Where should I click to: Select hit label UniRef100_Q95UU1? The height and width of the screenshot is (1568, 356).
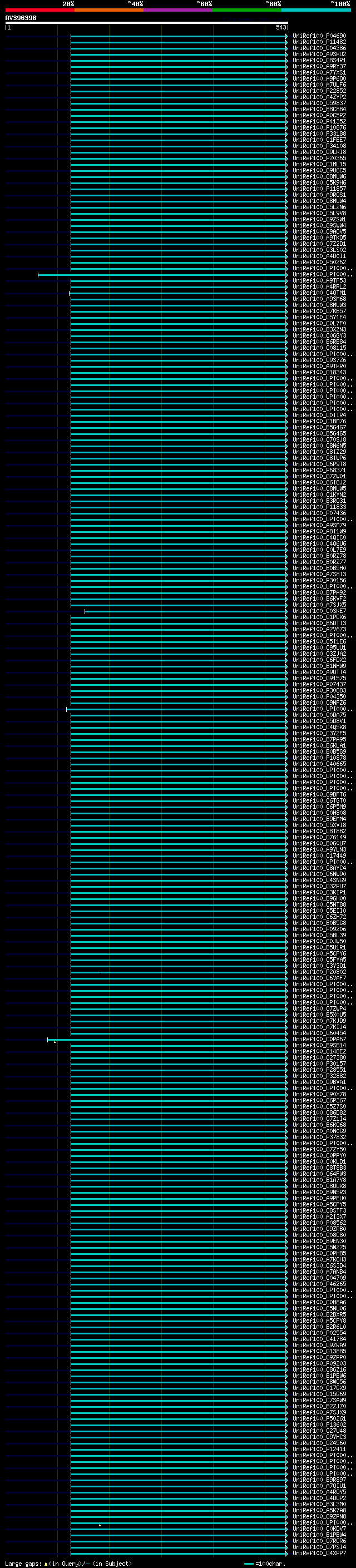click(319, 647)
